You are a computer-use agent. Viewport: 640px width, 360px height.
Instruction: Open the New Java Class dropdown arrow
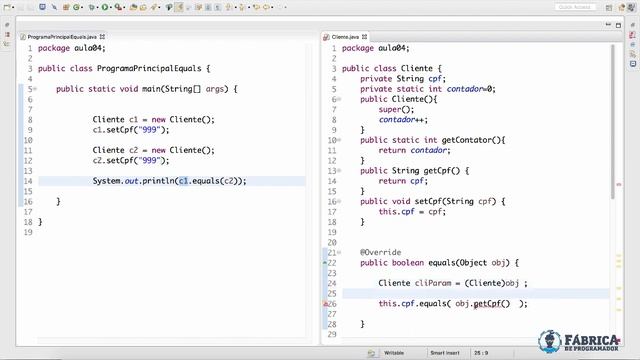82,7
